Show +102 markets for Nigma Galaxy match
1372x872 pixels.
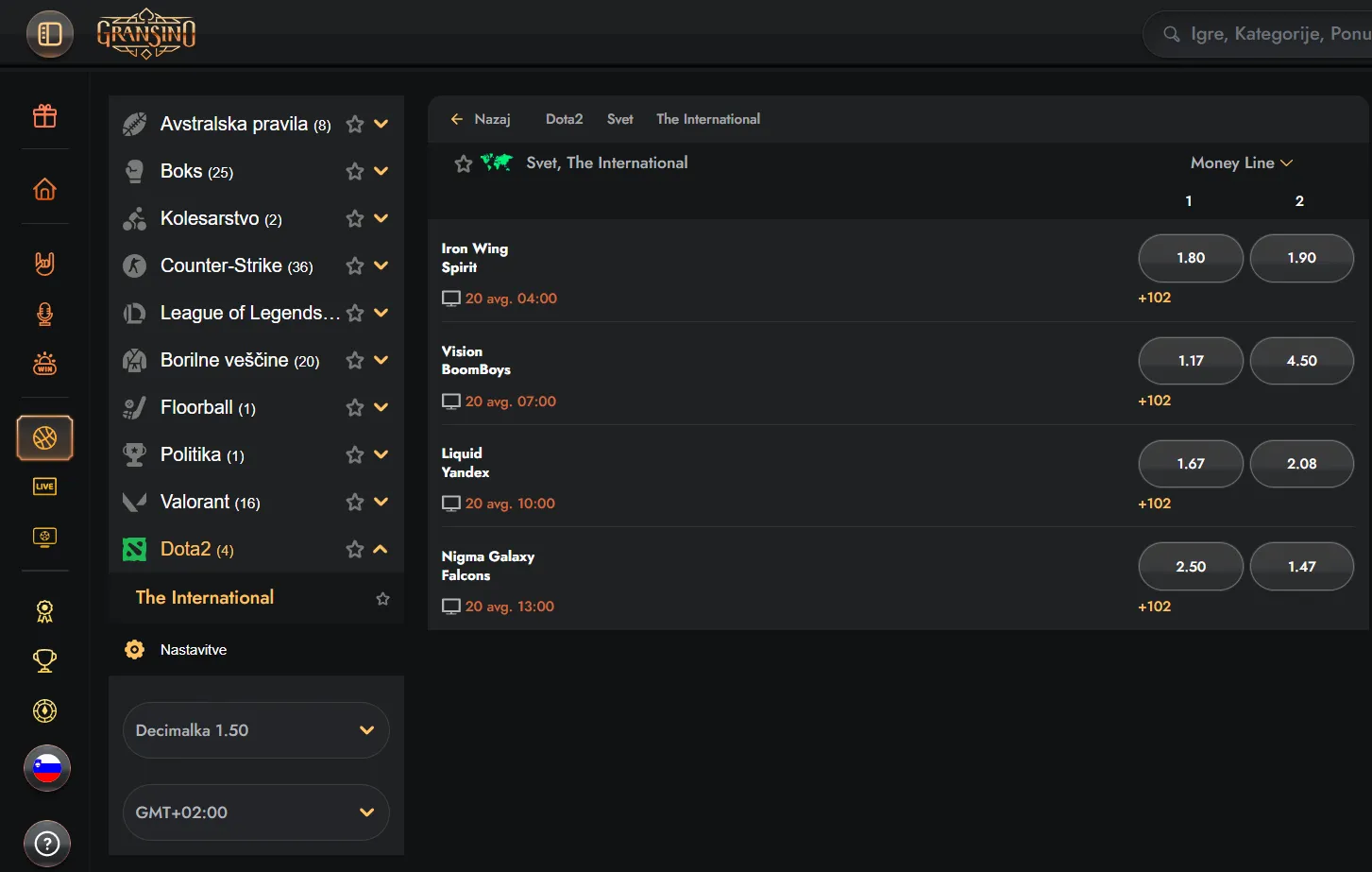(x=1155, y=607)
